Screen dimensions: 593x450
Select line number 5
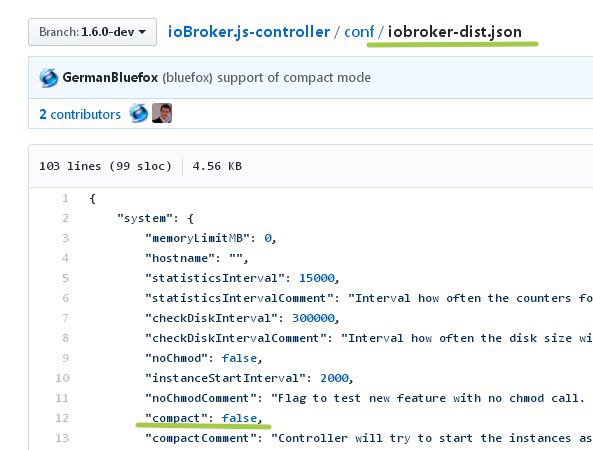pyautogui.click(x=65, y=278)
